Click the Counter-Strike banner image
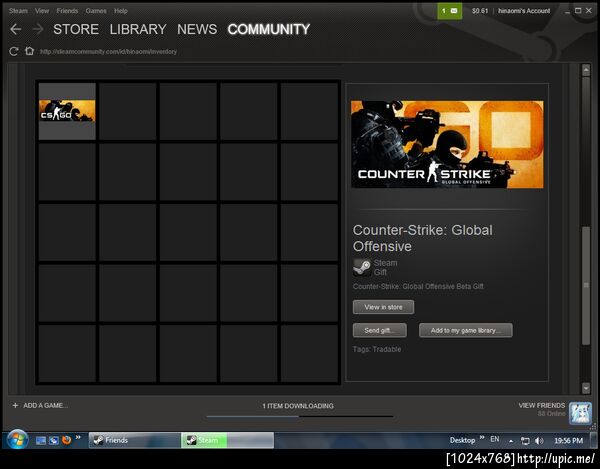Image resolution: width=600 pixels, height=469 pixels. pyautogui.click(x=447, y=144)
